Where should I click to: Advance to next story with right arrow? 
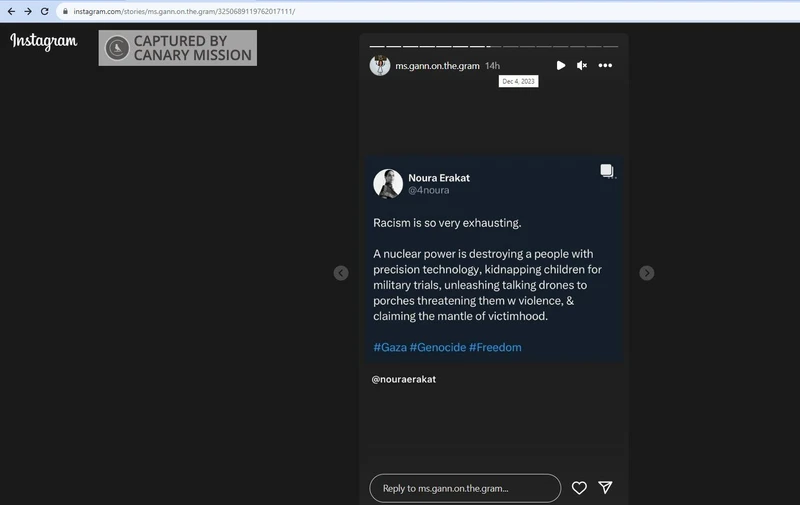pyautogui.click(x=647, y=273)
